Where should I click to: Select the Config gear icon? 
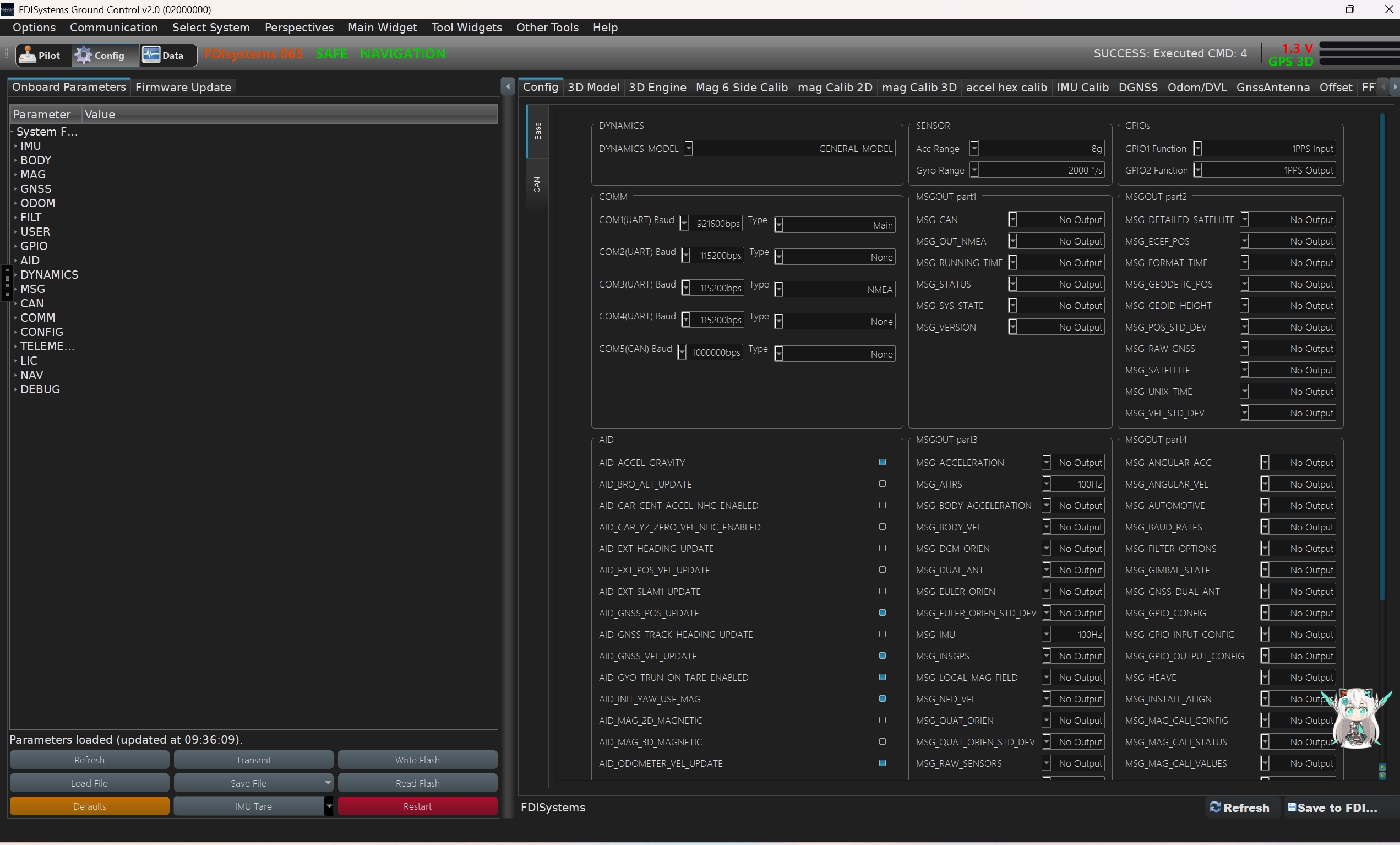(x=84, y=55)
